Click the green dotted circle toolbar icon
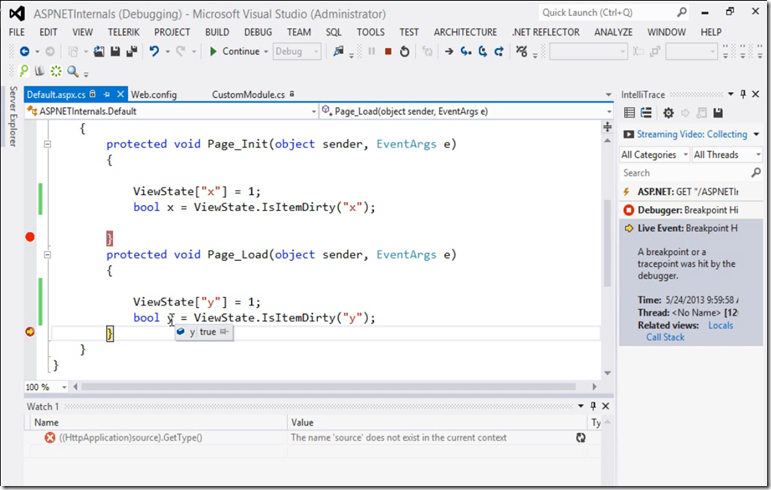Image resolution: width=771 pixels, height=490 pixels. click(x=56, y=71)
